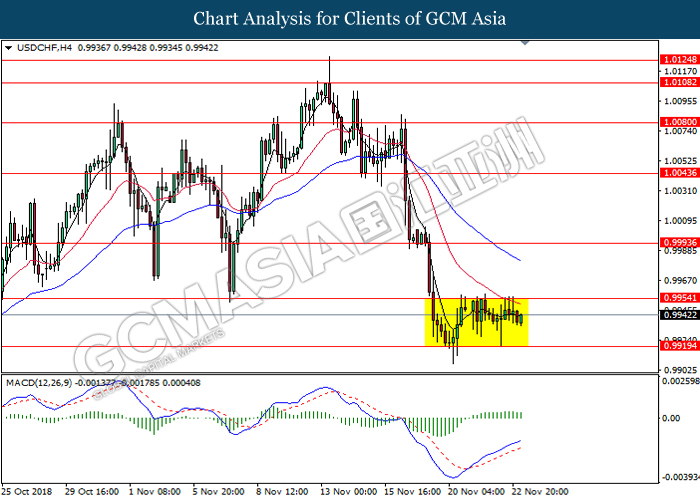This screenshot has width=700, height=500.
Task: Click the 1.01248 resistance price label
Action: click(679, 59)
